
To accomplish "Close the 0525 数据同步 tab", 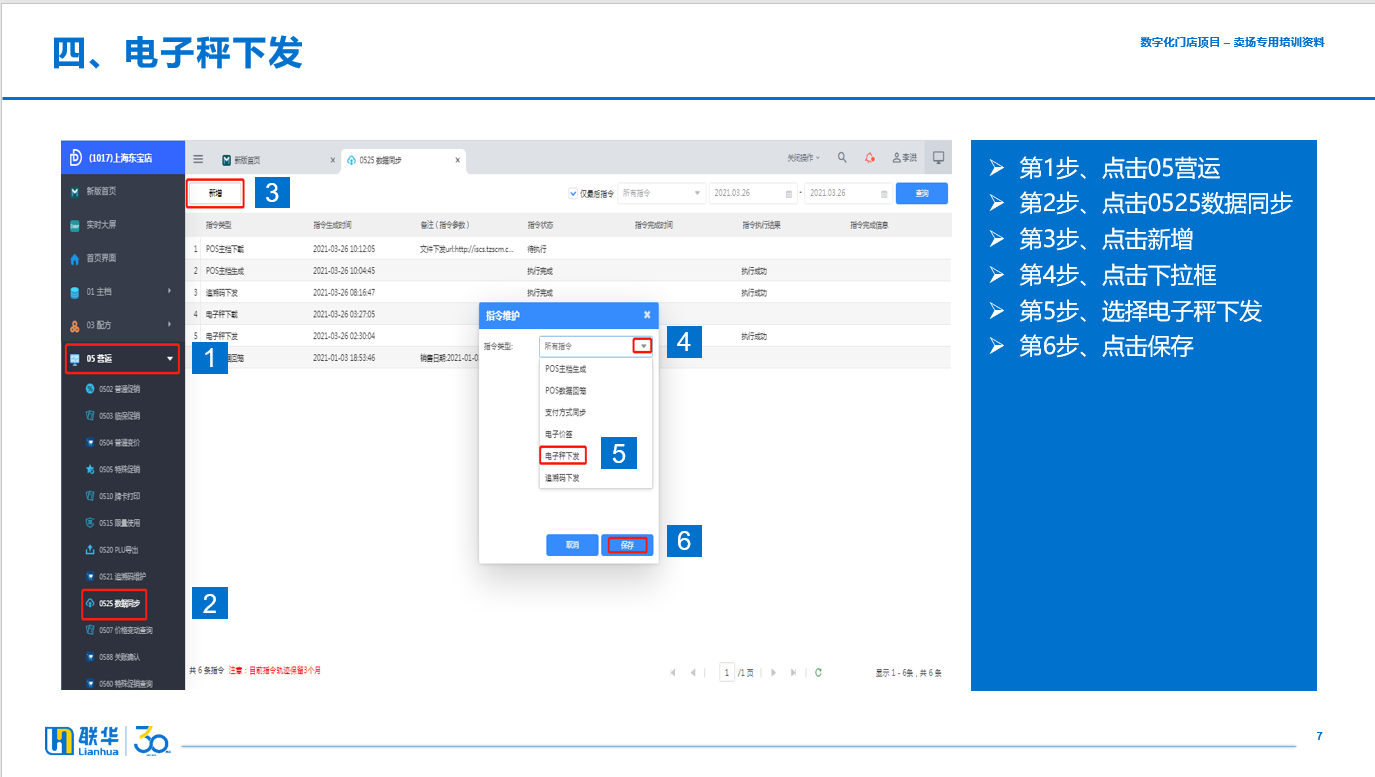I will [x=458, y=160].
